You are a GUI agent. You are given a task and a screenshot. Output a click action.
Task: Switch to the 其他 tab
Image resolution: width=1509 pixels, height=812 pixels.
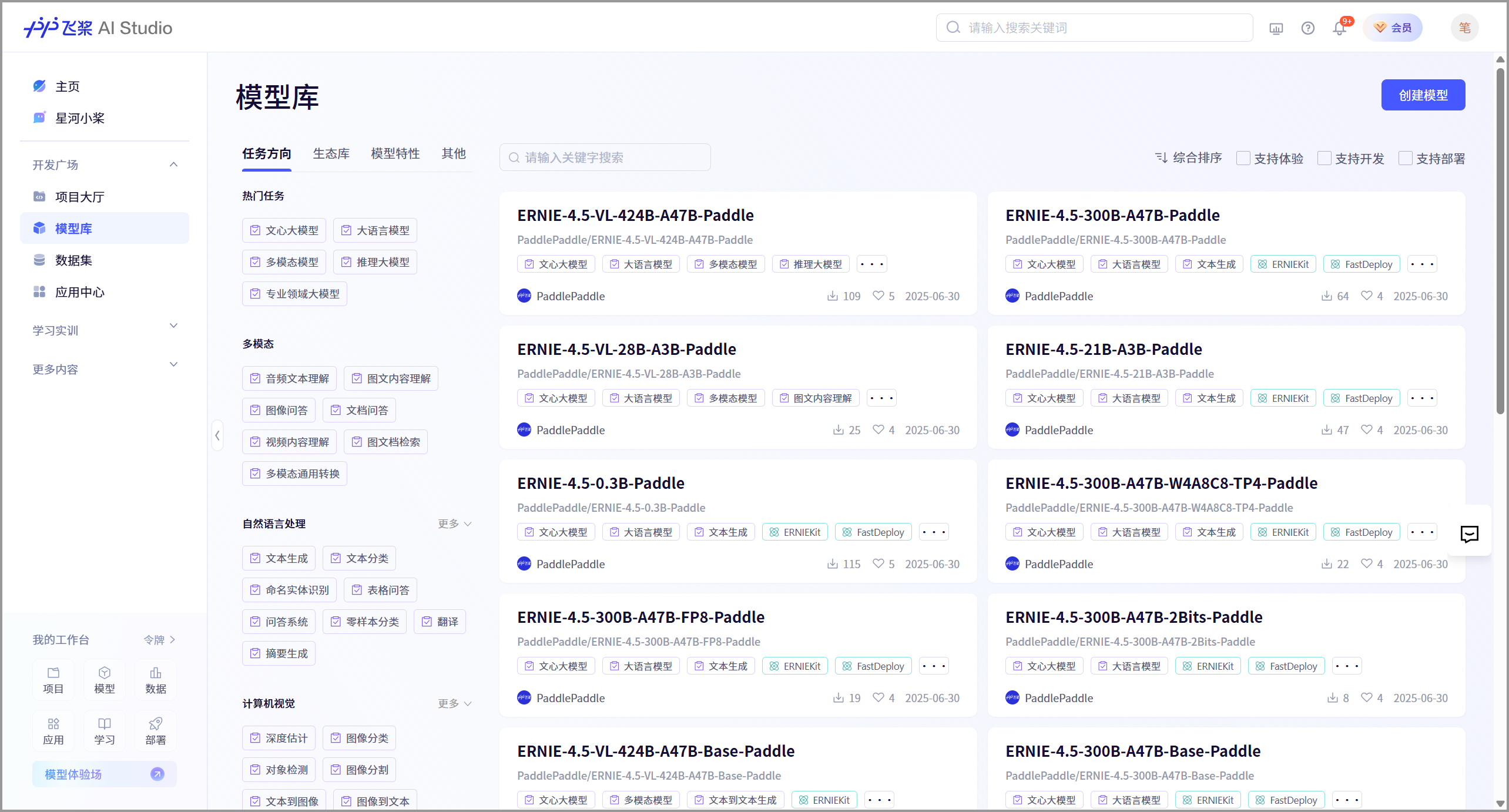click(x=454, y=154)
